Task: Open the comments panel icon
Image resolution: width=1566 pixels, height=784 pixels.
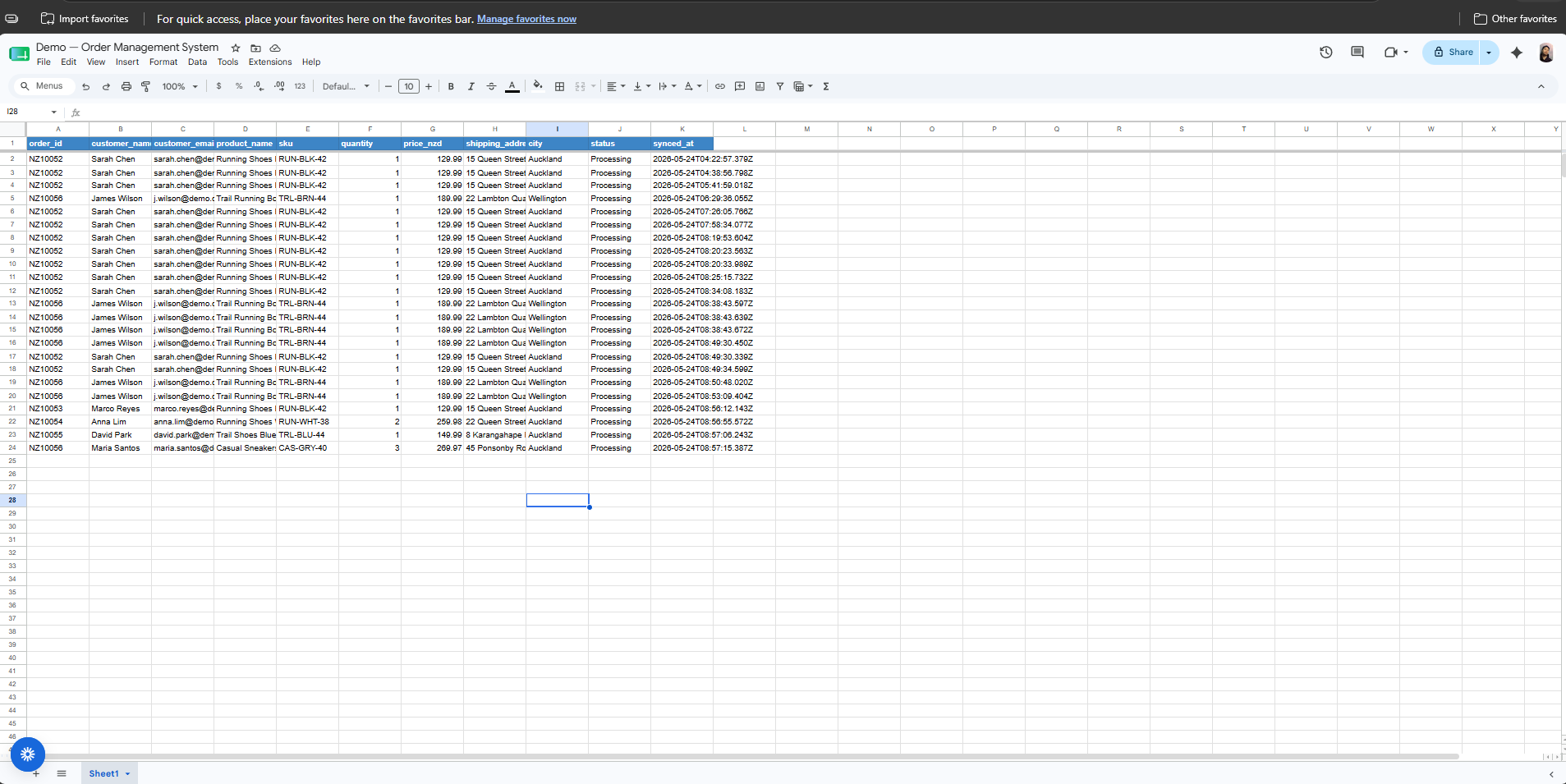Action: point(1357,52)
